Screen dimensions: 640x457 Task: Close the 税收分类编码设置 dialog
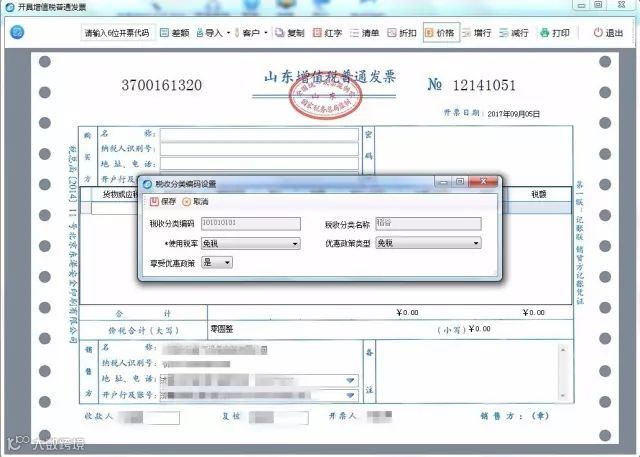483,182
